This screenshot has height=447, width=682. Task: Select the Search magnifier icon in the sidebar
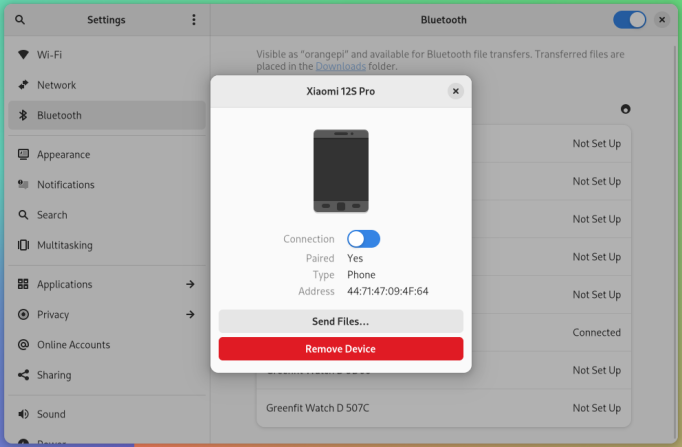click(x=23, y=215)
